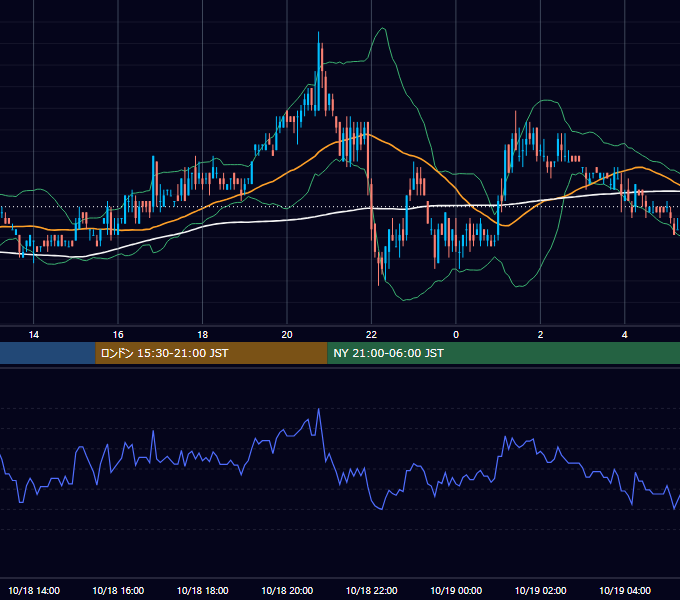Click the oscillator line peak near 20:45

[319, 409]
